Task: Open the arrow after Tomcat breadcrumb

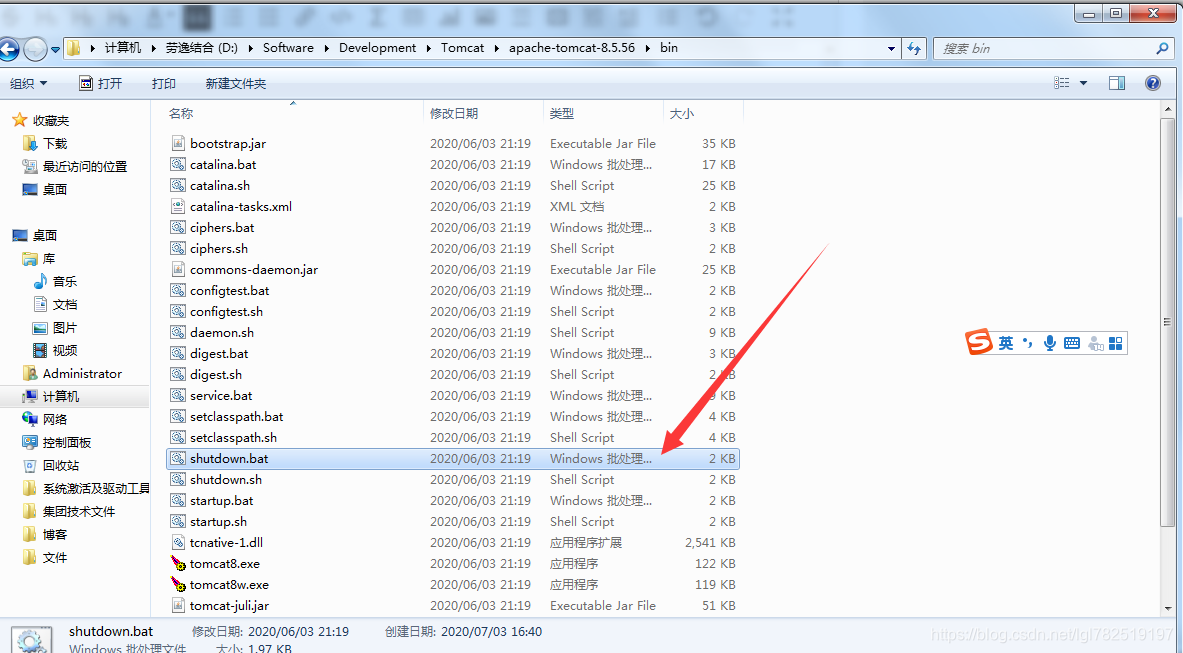Action: pyautogui.click(x=496, y=48)
